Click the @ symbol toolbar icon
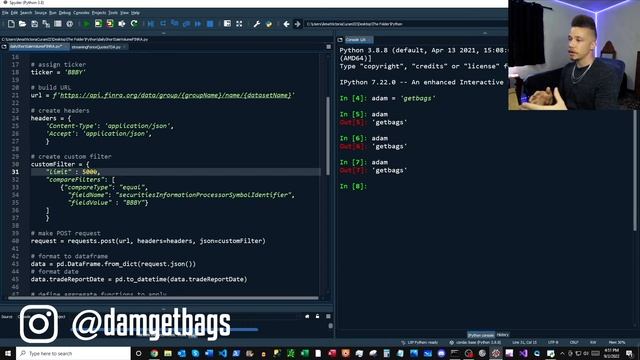 69,24
